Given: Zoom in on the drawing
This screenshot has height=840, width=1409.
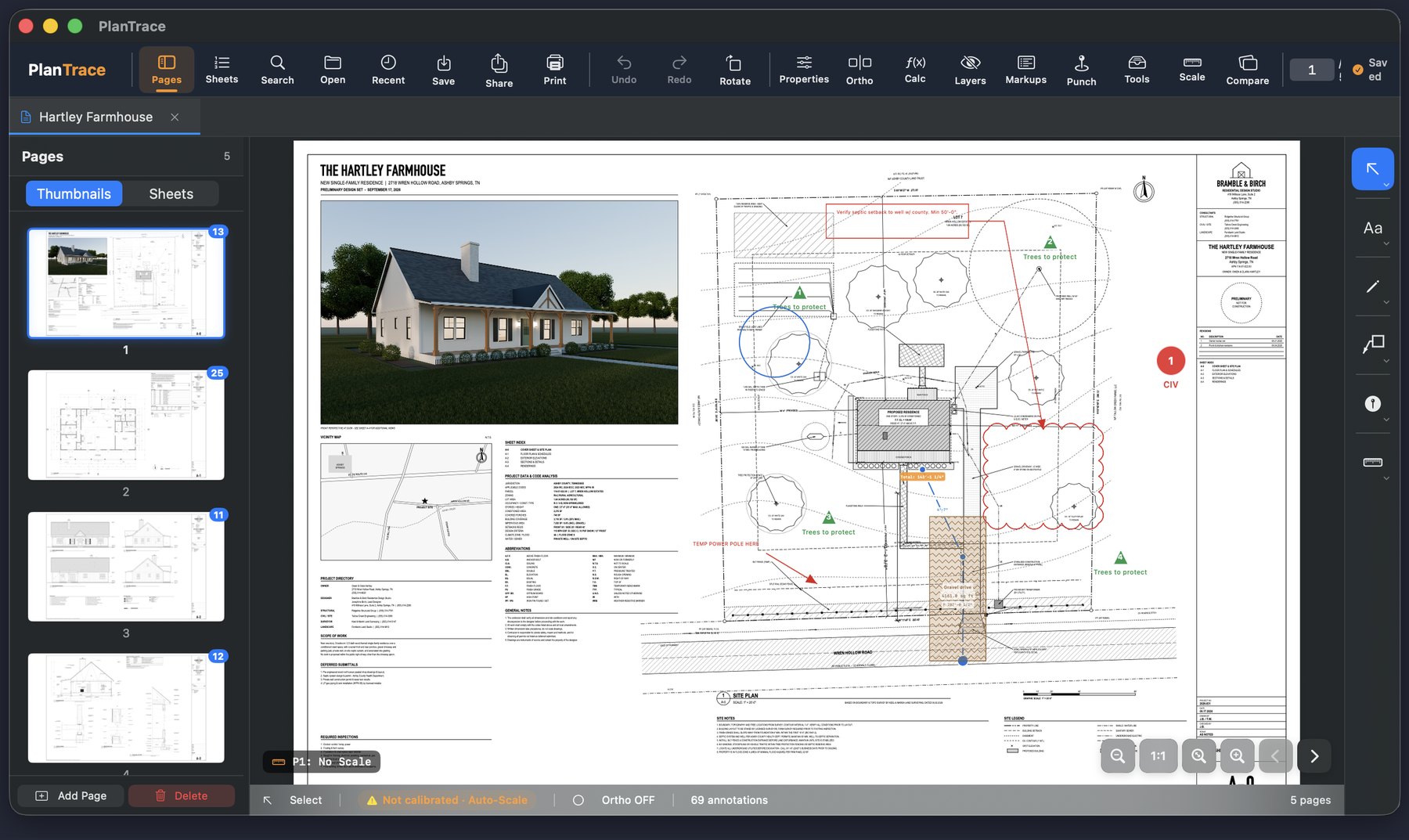Looking at the screenshot, I should pyautogui.click(x=1237, y=755).
